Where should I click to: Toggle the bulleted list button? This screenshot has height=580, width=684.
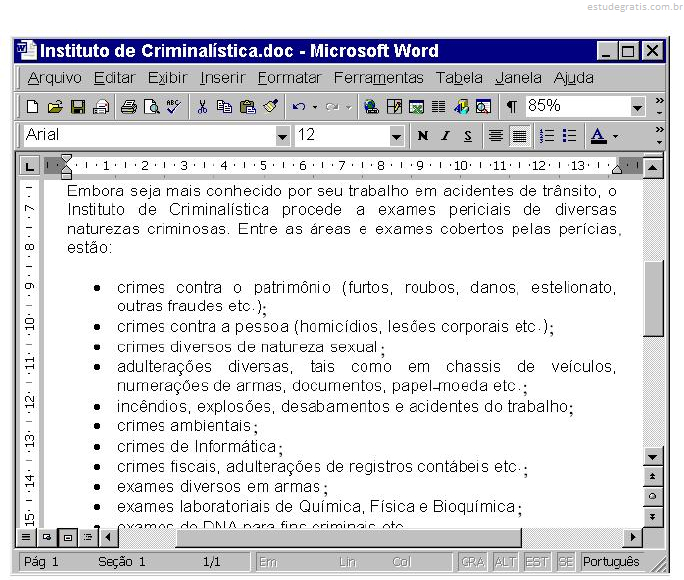click(x=570, y=136)
